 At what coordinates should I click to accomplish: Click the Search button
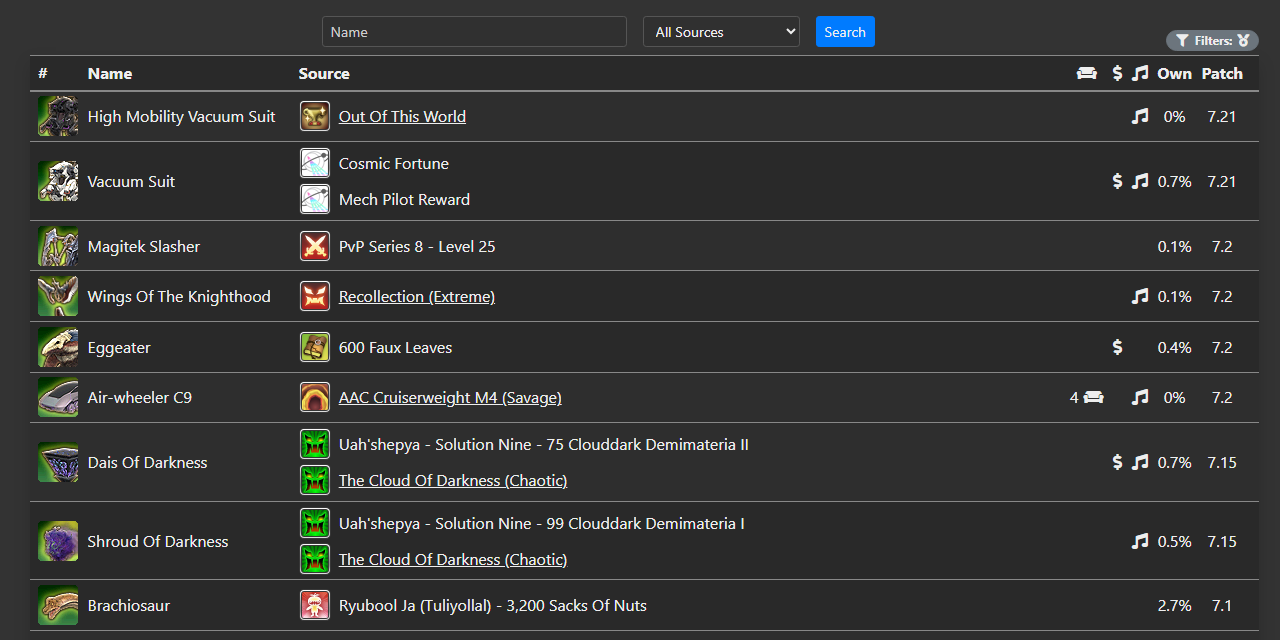[x=845, y=32]
